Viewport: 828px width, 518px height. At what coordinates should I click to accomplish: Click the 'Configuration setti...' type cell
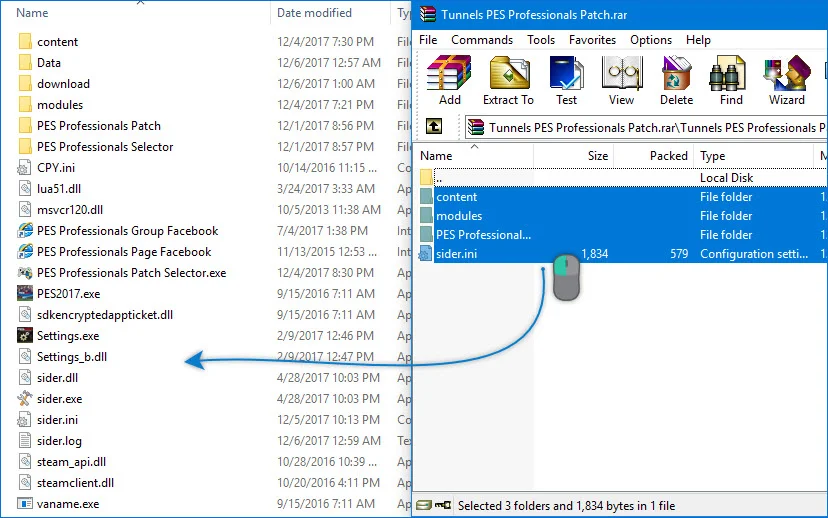pyautogui.click(x=754, y=254)
